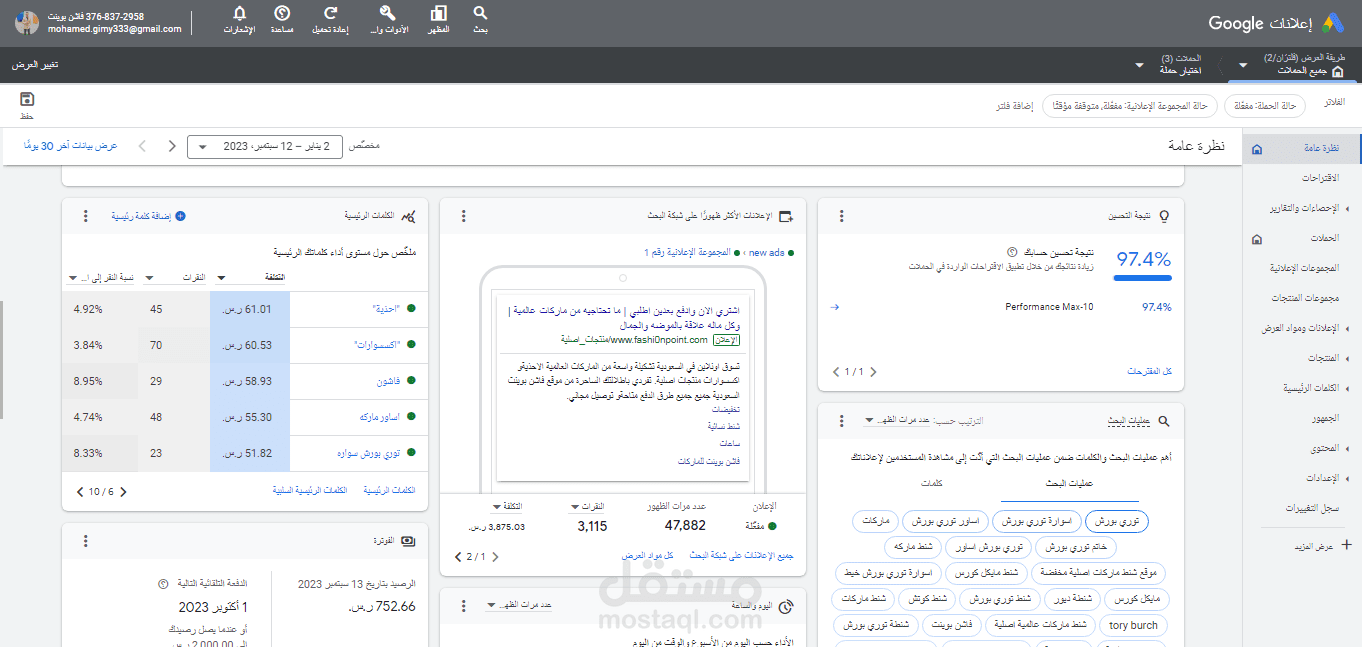Open billing card three-dot menu
The width and height of the screenshot is (1362, 647).
coord(86,541)
